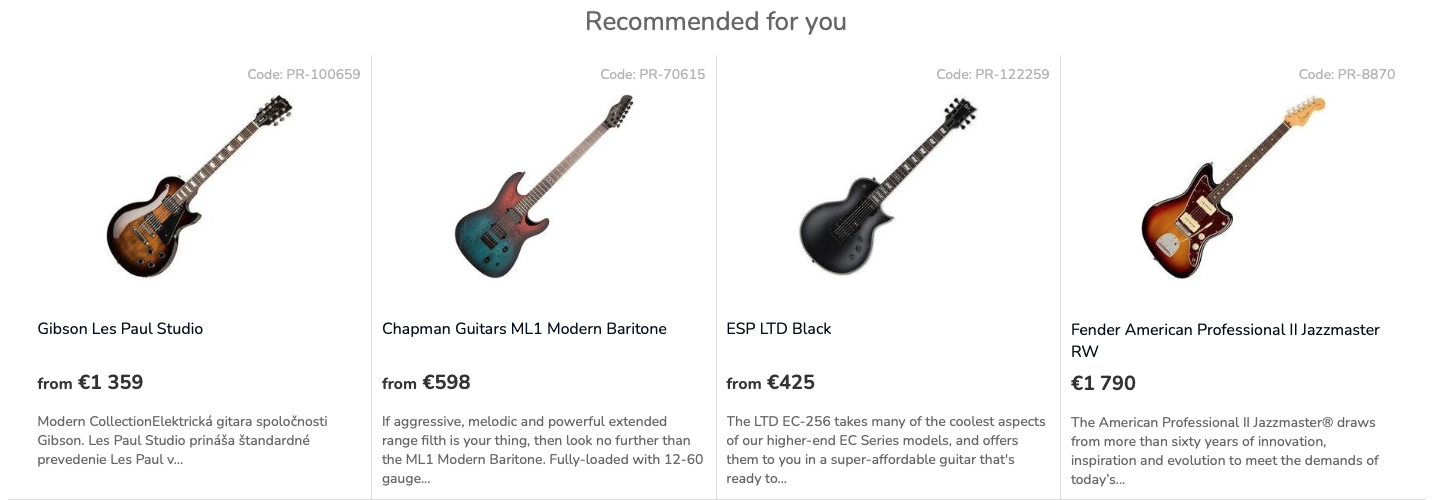Click the Gibson Modern Collection description text
This screenshot has height=500, width=1447.
(x=182, y=440)
